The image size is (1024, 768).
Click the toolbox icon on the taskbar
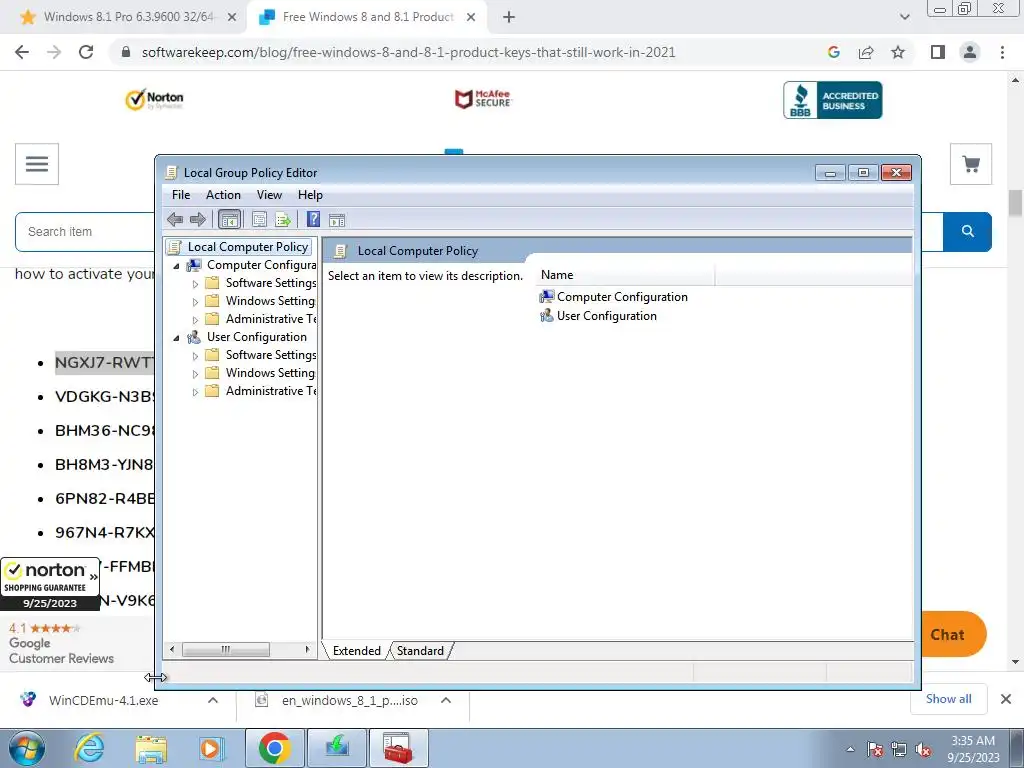point(398,748)
